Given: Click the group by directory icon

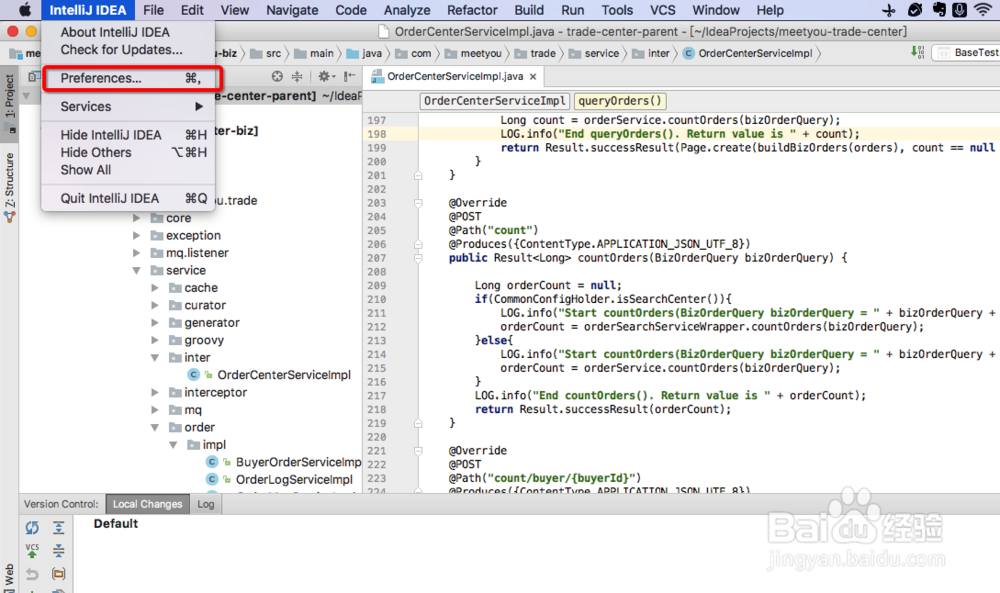Looking at the screenshot, I should [x=59, y=574].
